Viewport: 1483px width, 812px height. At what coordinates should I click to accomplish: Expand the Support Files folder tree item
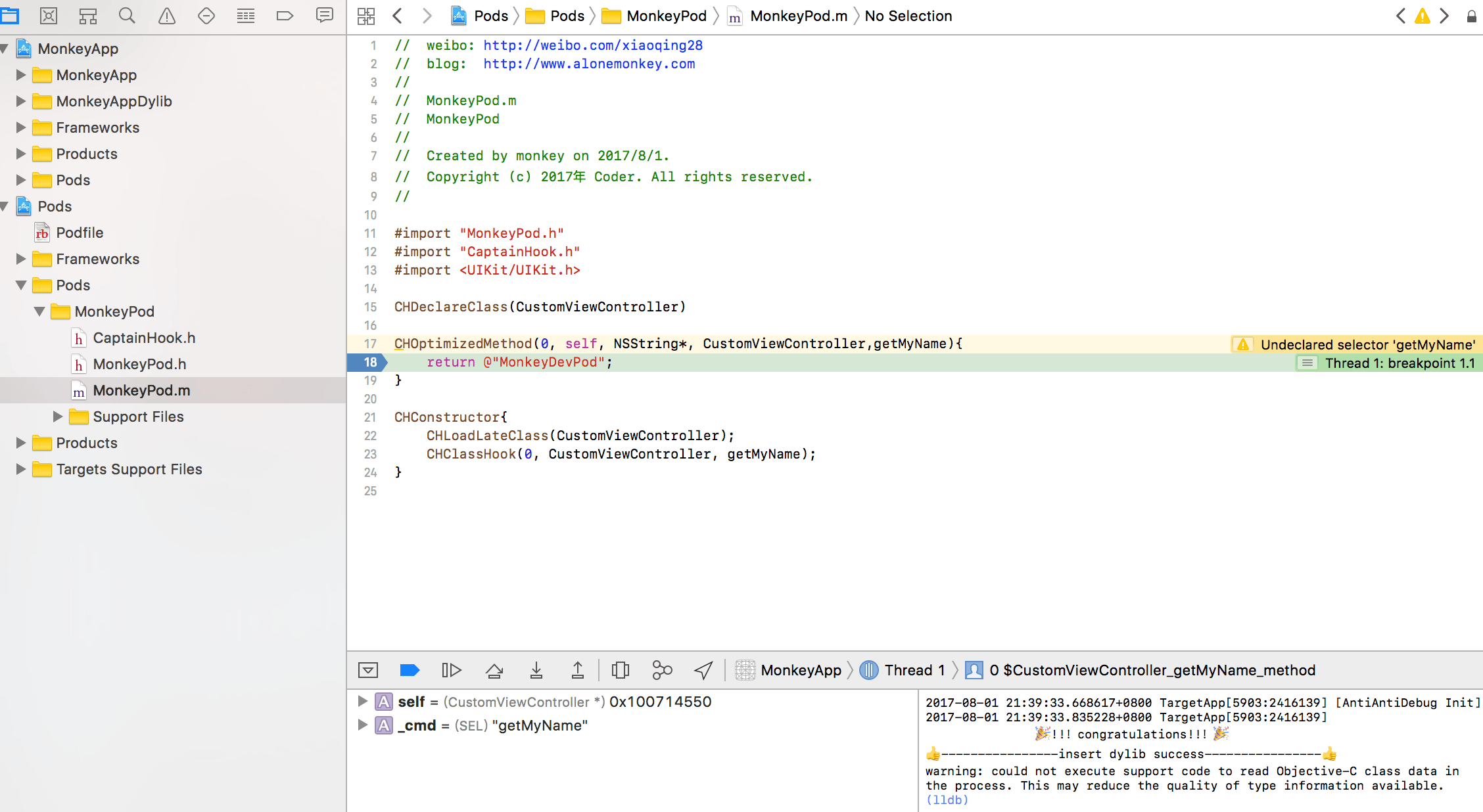click(56, 416)
